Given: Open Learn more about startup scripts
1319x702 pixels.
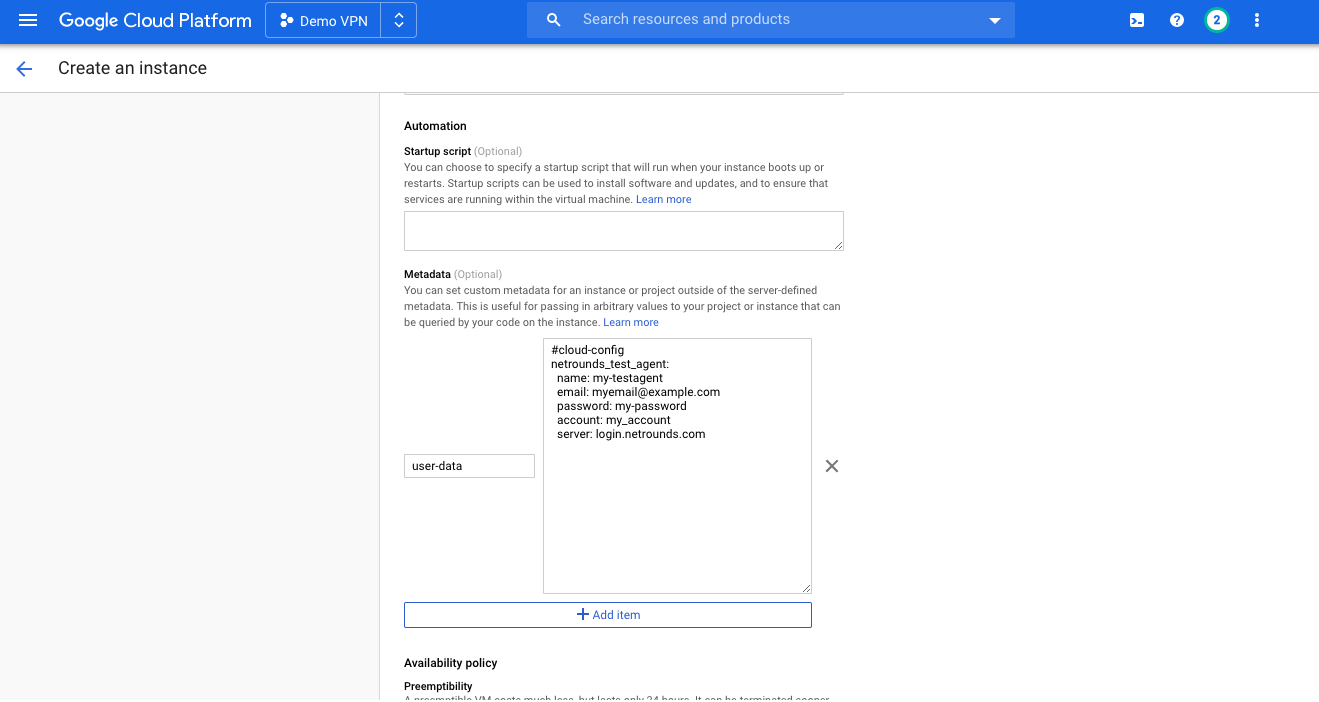Looking at the screenshot, I should click(663, 198).
